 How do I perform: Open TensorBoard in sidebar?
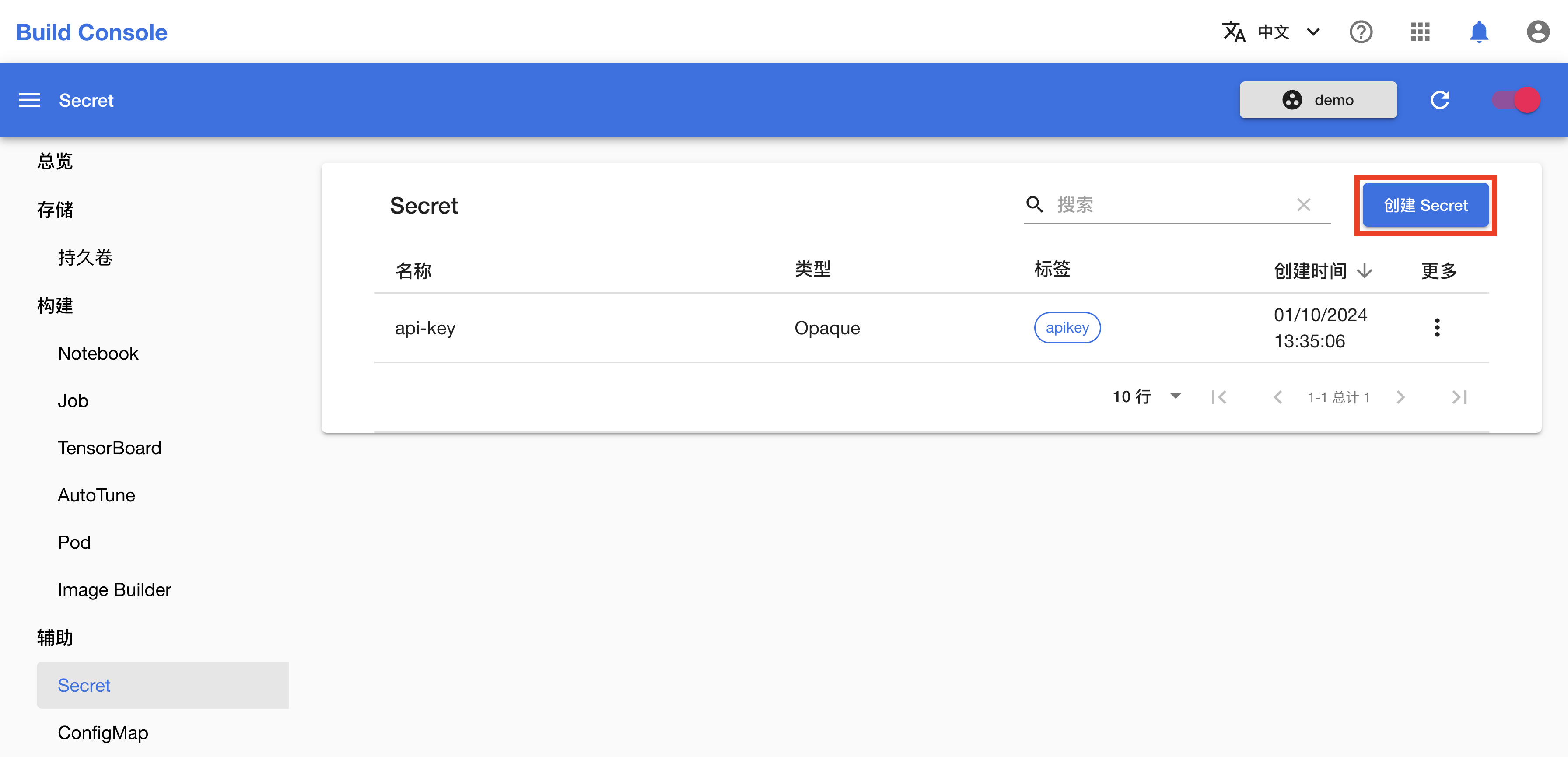point(109,448)
